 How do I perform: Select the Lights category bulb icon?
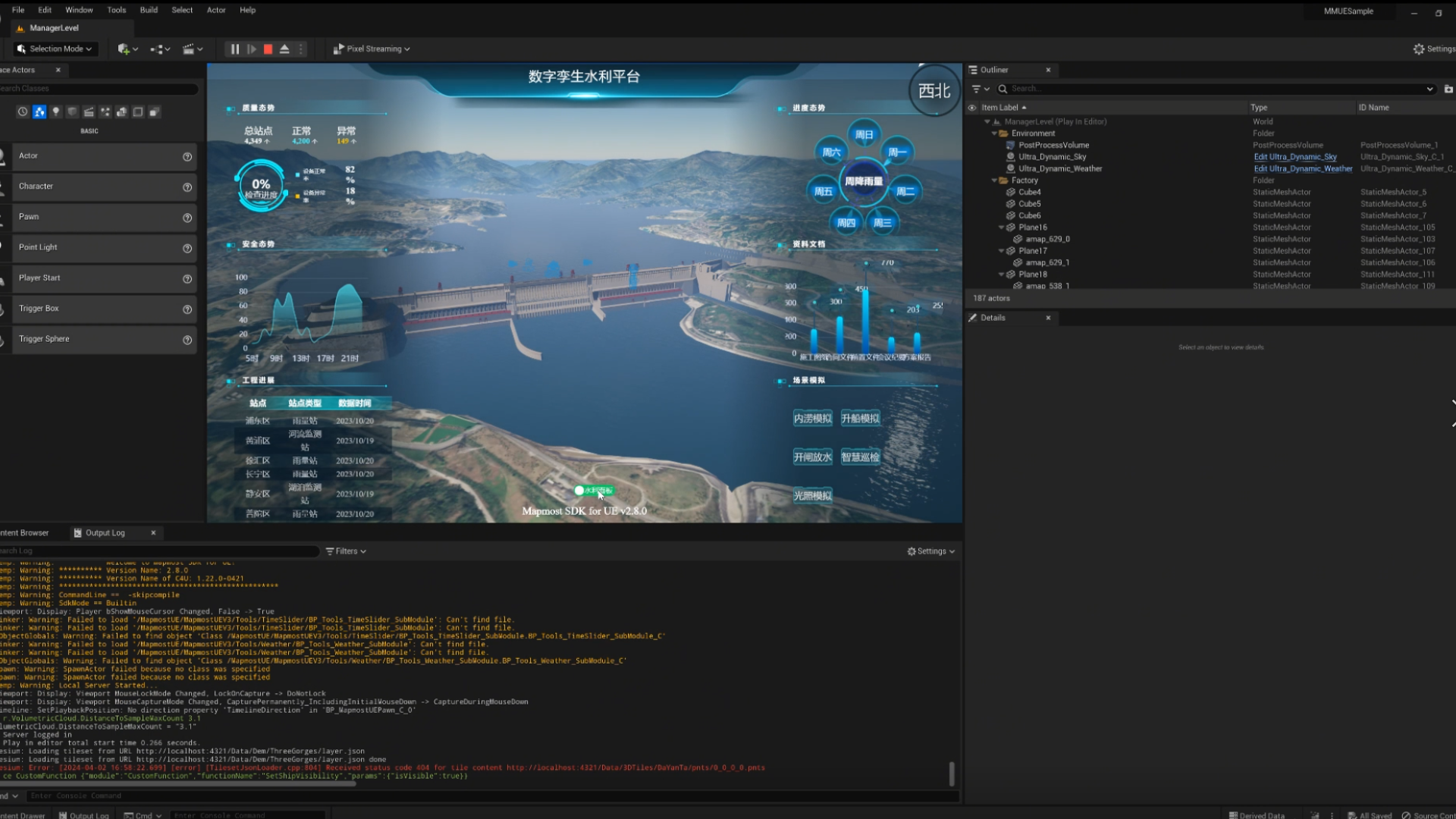(x=55, y=111)
